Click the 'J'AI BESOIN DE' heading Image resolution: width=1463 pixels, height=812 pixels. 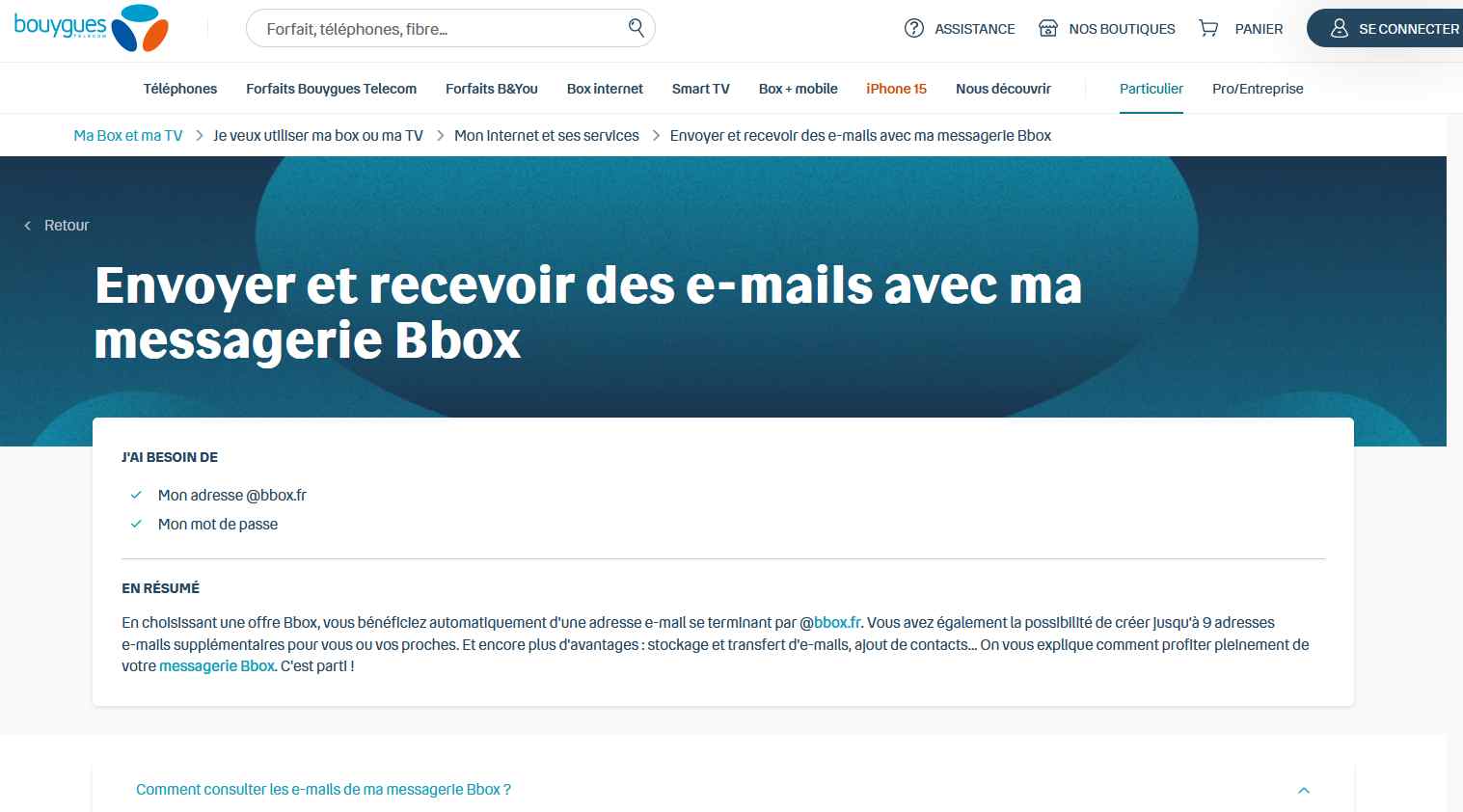170,457
